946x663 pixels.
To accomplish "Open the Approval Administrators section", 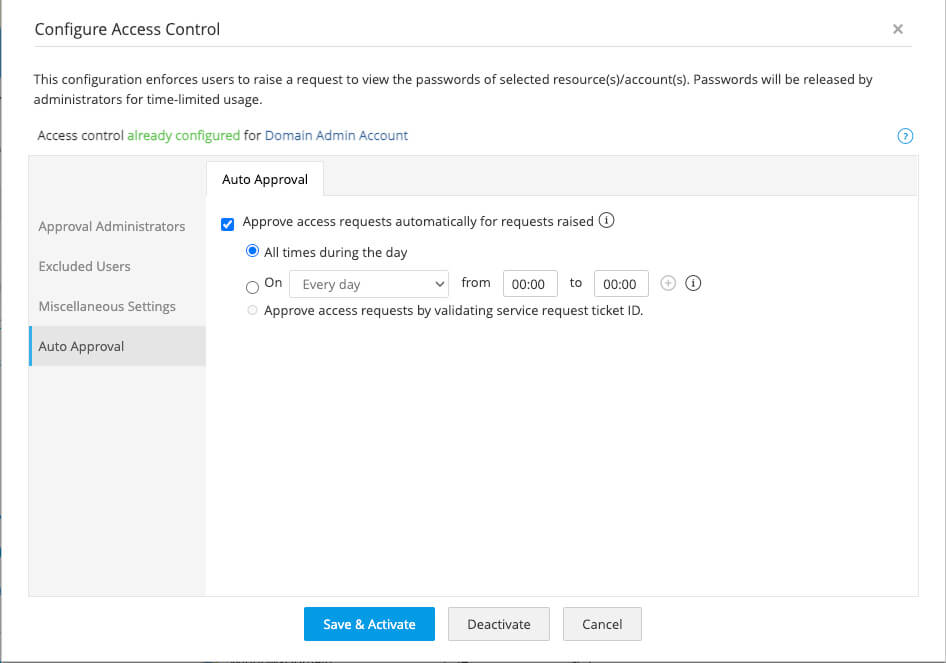I will coord(112,227).
